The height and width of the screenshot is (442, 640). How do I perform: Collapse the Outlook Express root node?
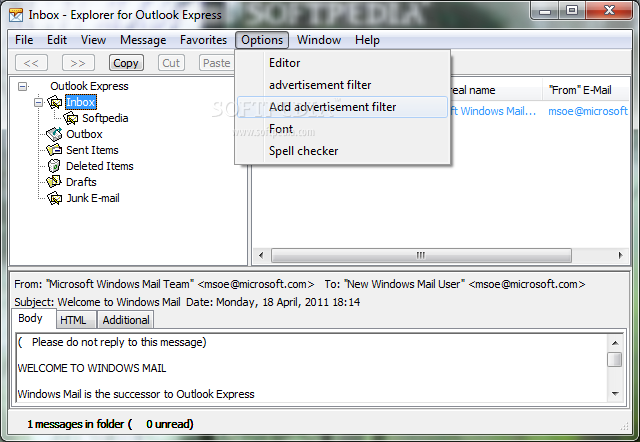tap(23, 87)
